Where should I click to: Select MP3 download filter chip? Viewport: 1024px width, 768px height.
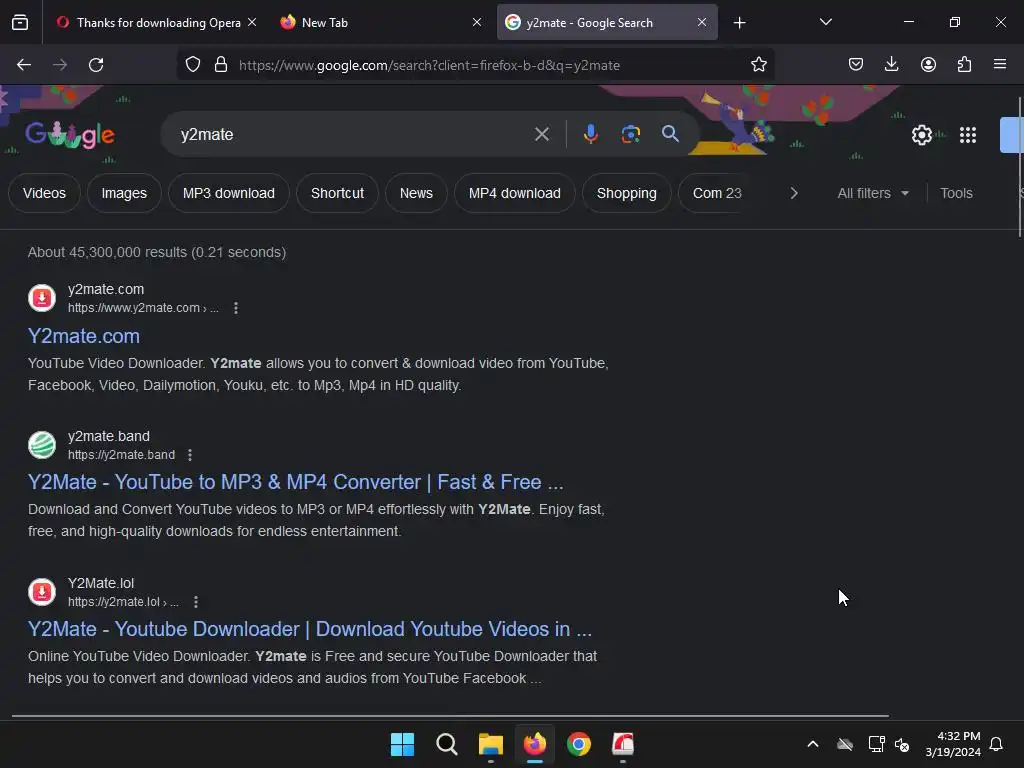pyautogui.click(x=229, y=193)
